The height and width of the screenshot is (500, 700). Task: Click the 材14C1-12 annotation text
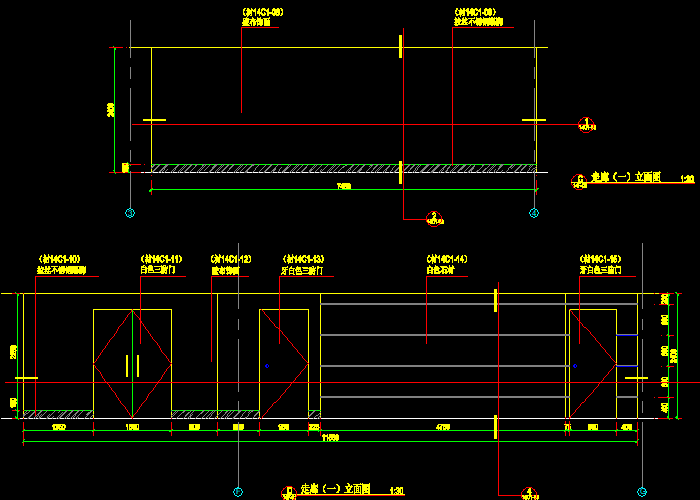coord(230,259)
